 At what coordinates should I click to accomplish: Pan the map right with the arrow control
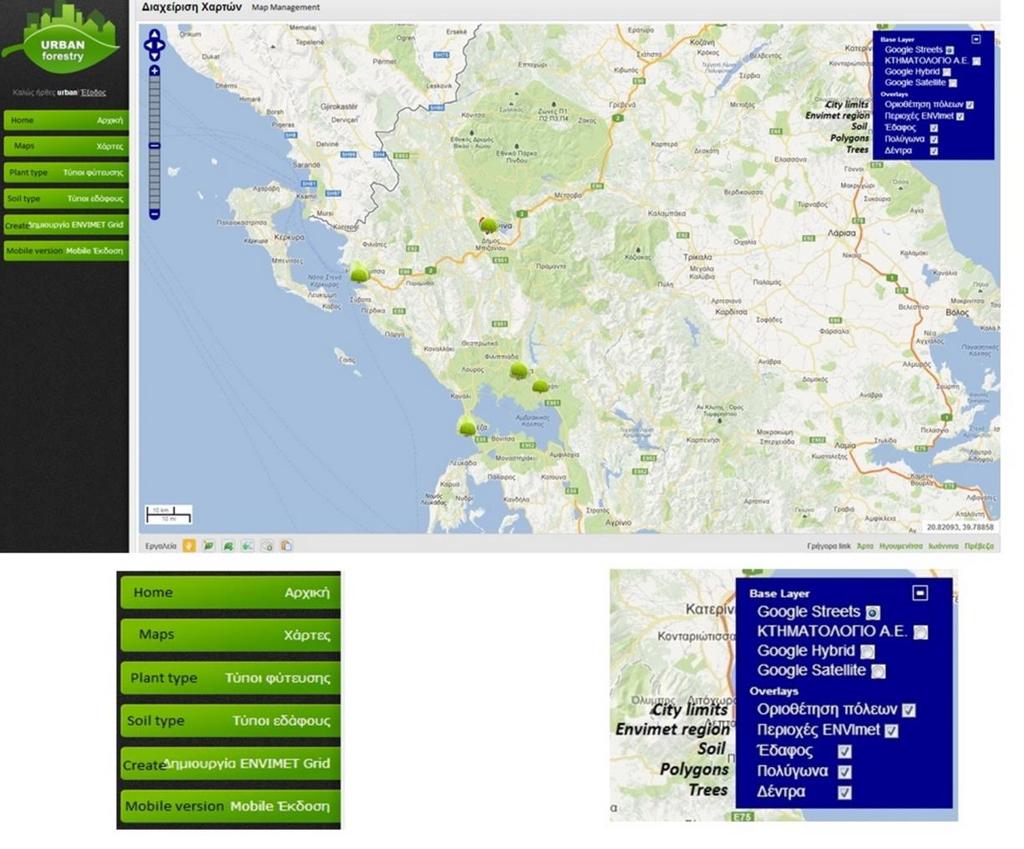tap(161, 46)
